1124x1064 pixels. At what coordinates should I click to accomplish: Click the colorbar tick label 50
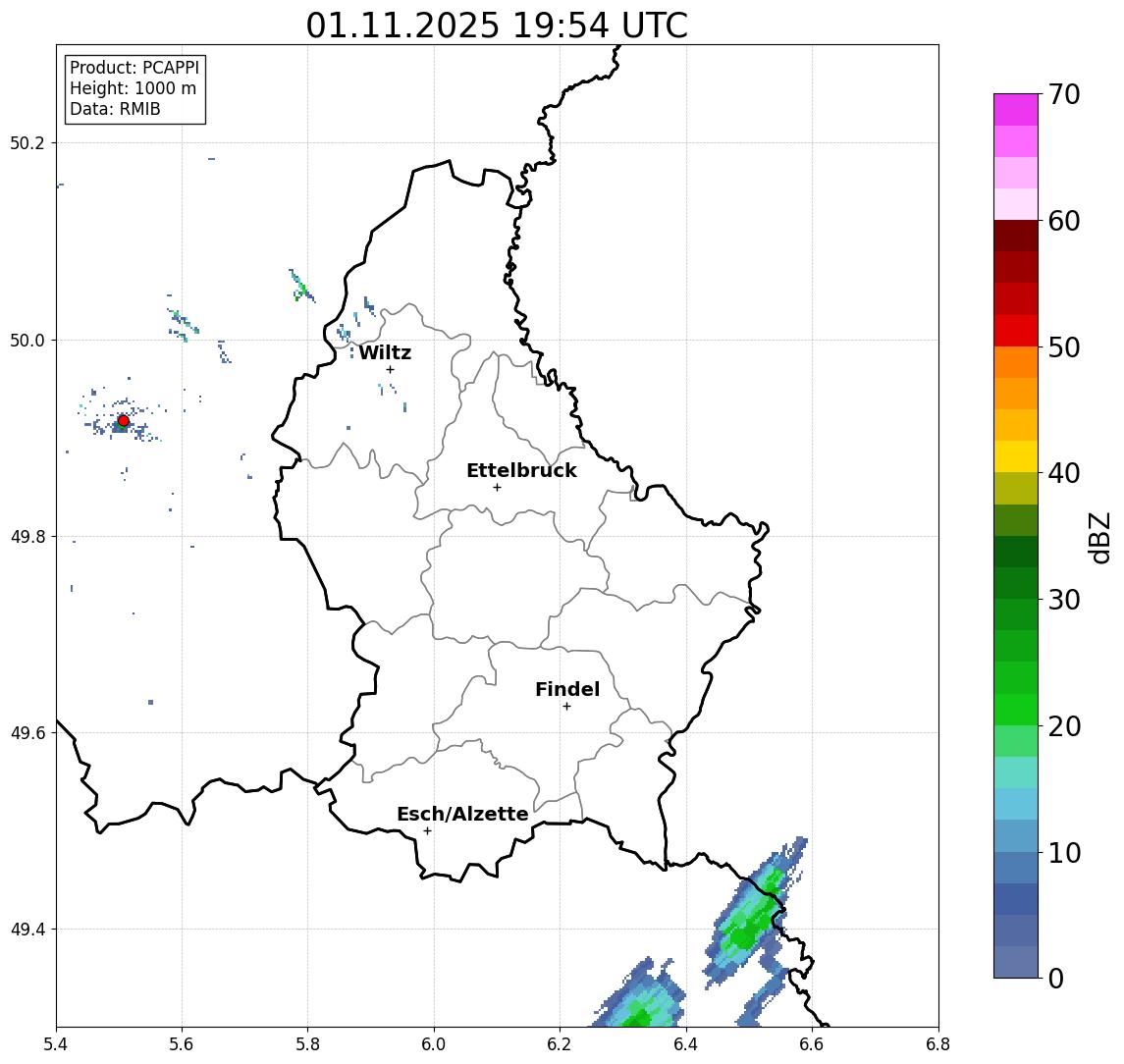click(x=1064, y=347)
